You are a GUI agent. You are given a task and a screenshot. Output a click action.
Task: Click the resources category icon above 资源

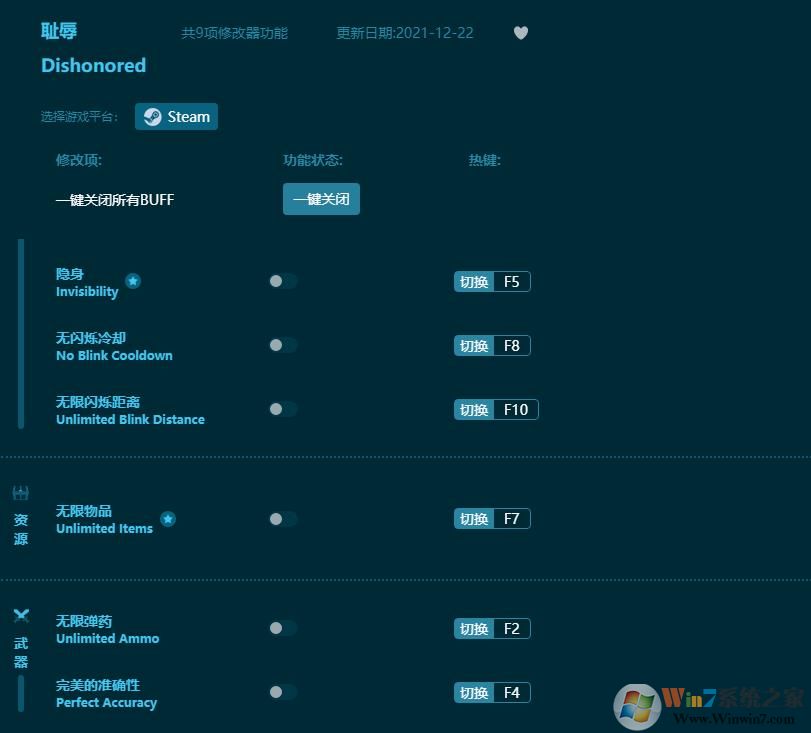point(21,493)
